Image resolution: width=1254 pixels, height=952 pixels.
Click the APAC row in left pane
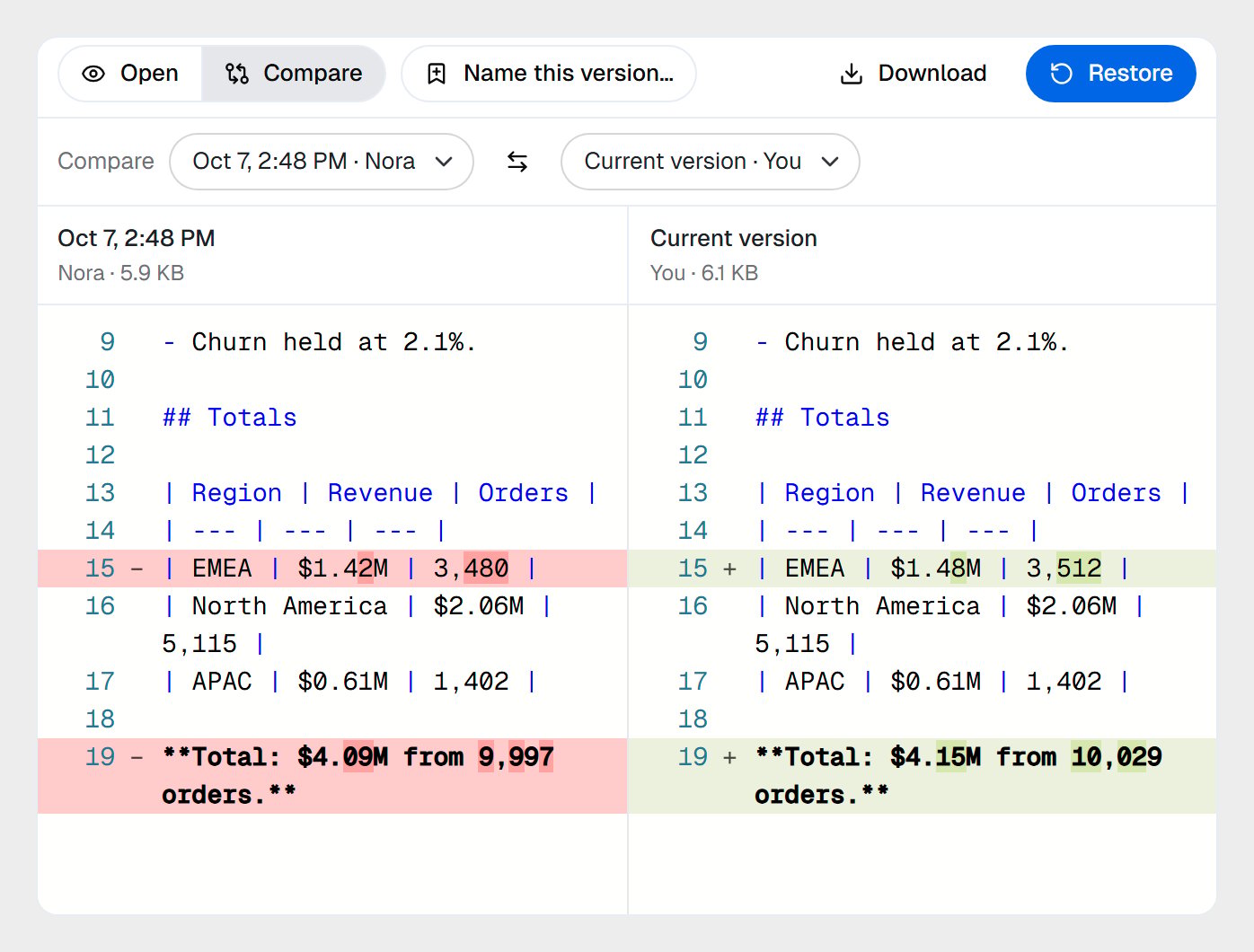pyautogui.click(x=332, y=682)
